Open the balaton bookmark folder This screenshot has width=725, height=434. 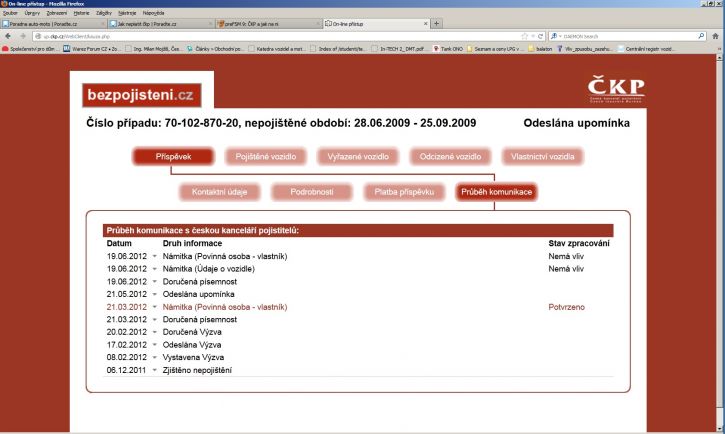click(540, 49)
